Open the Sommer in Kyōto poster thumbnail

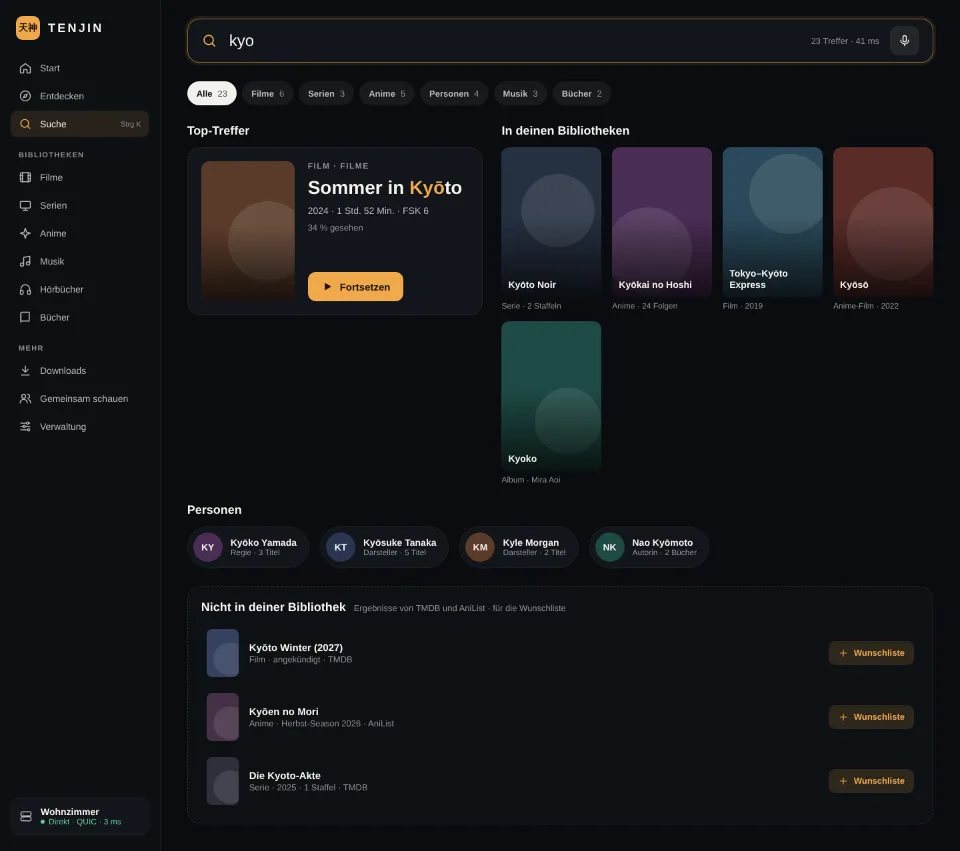point(248,231)
